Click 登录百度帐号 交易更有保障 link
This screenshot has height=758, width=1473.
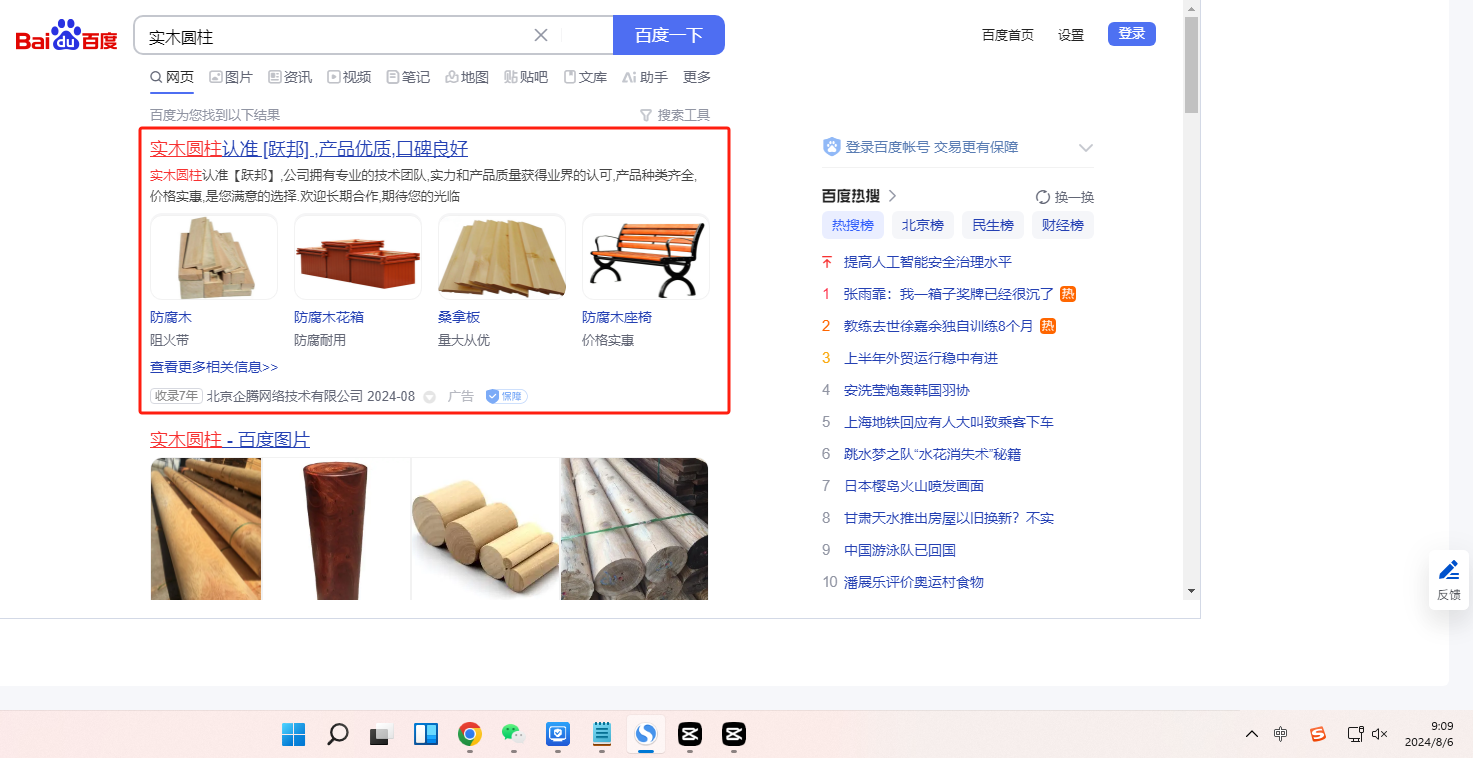932,147
